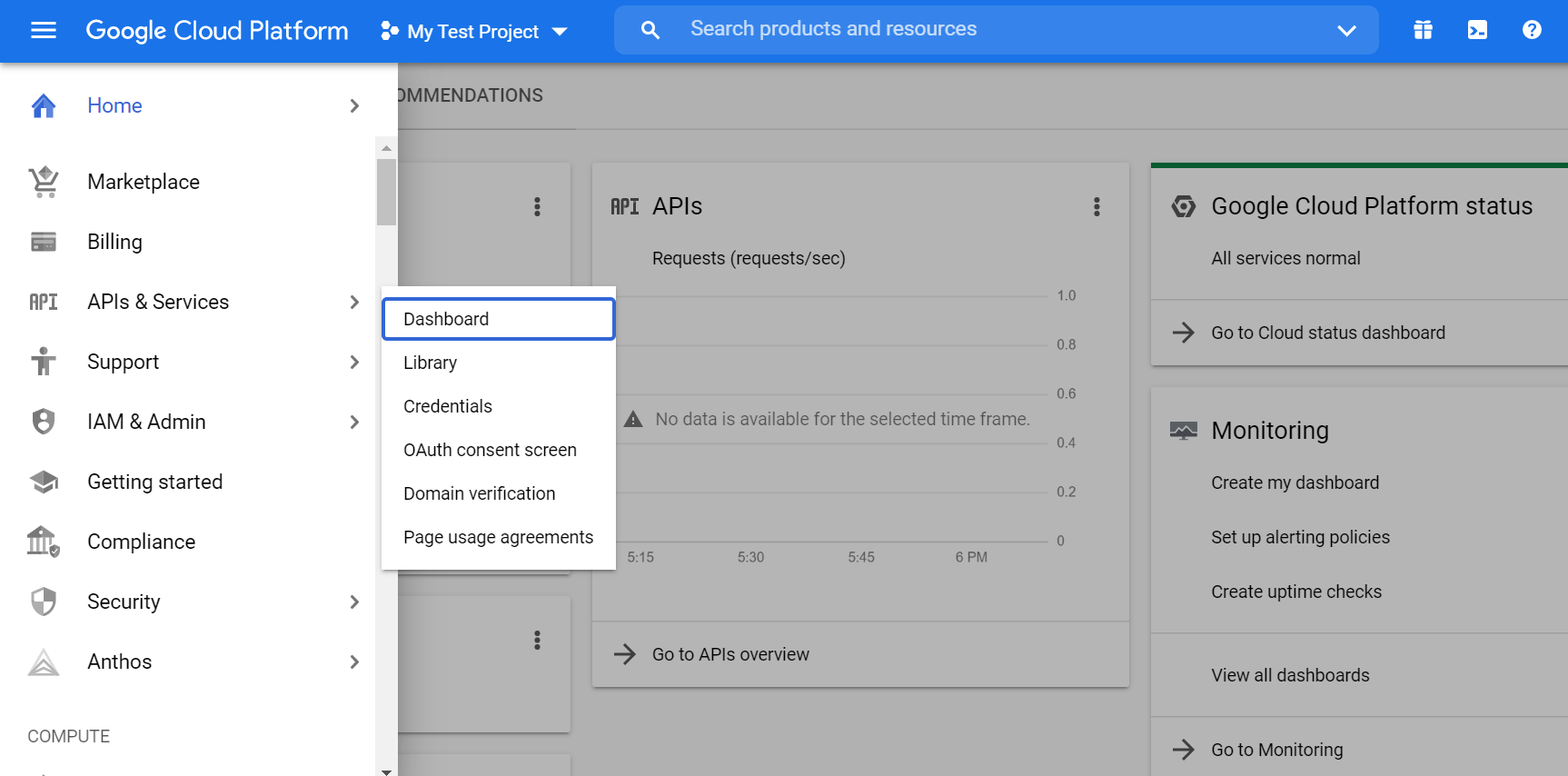This screenshot has width=1568, height=776.
Task: Expand the Support submenu chevron
Action: pos(354,362)
